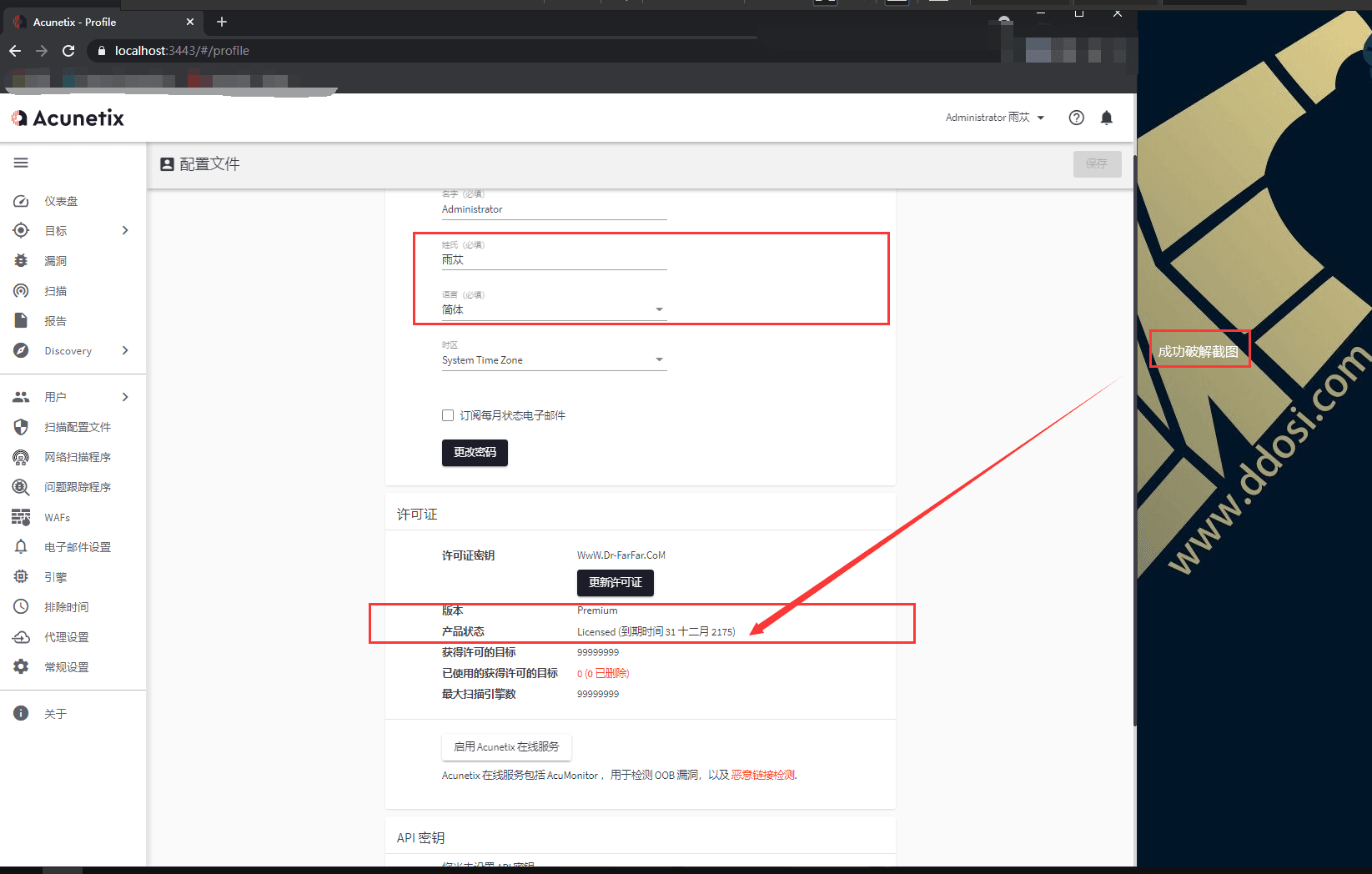
Task: Click the About info icon (关于)
Action: [21, 713]
